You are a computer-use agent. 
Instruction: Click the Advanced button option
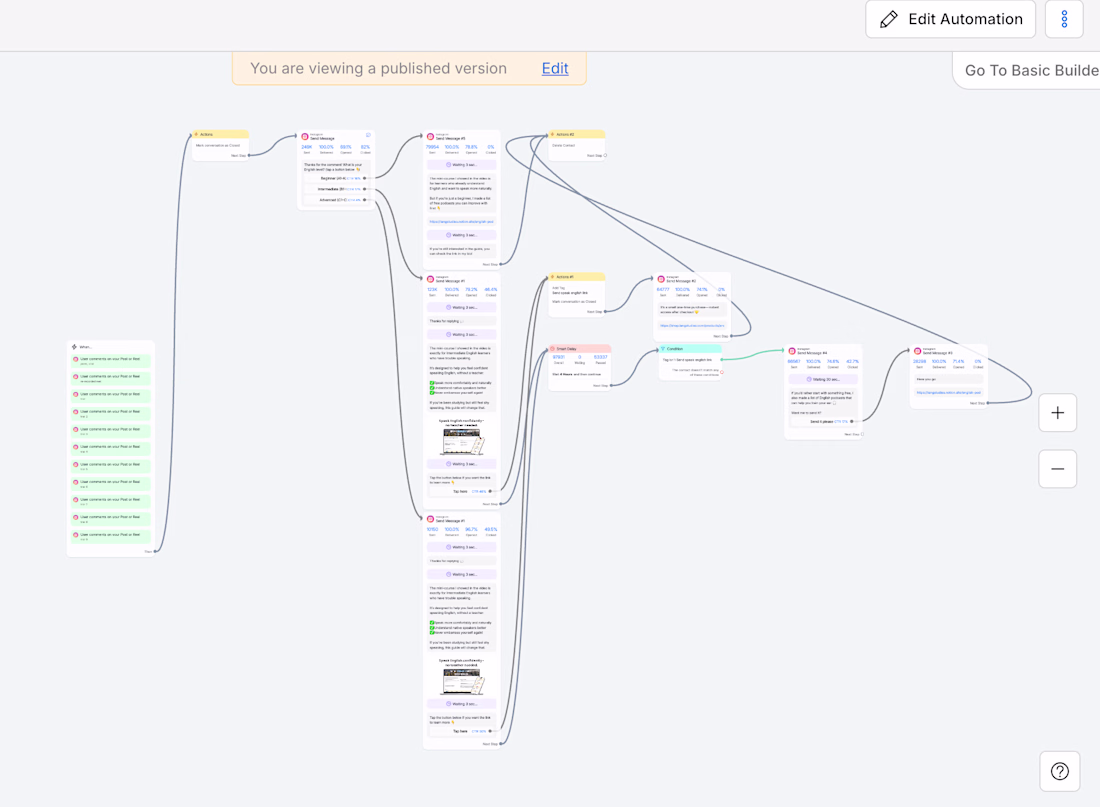pyautogui.click(x=336, y=200)
